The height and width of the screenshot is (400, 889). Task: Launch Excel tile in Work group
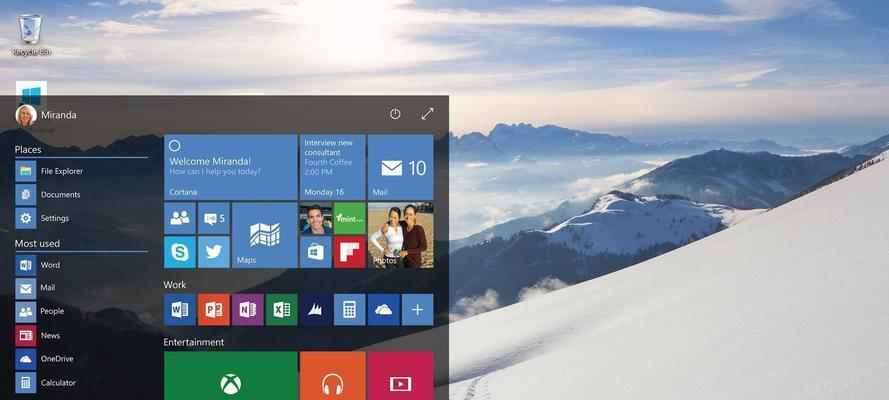tap(282, 309)
